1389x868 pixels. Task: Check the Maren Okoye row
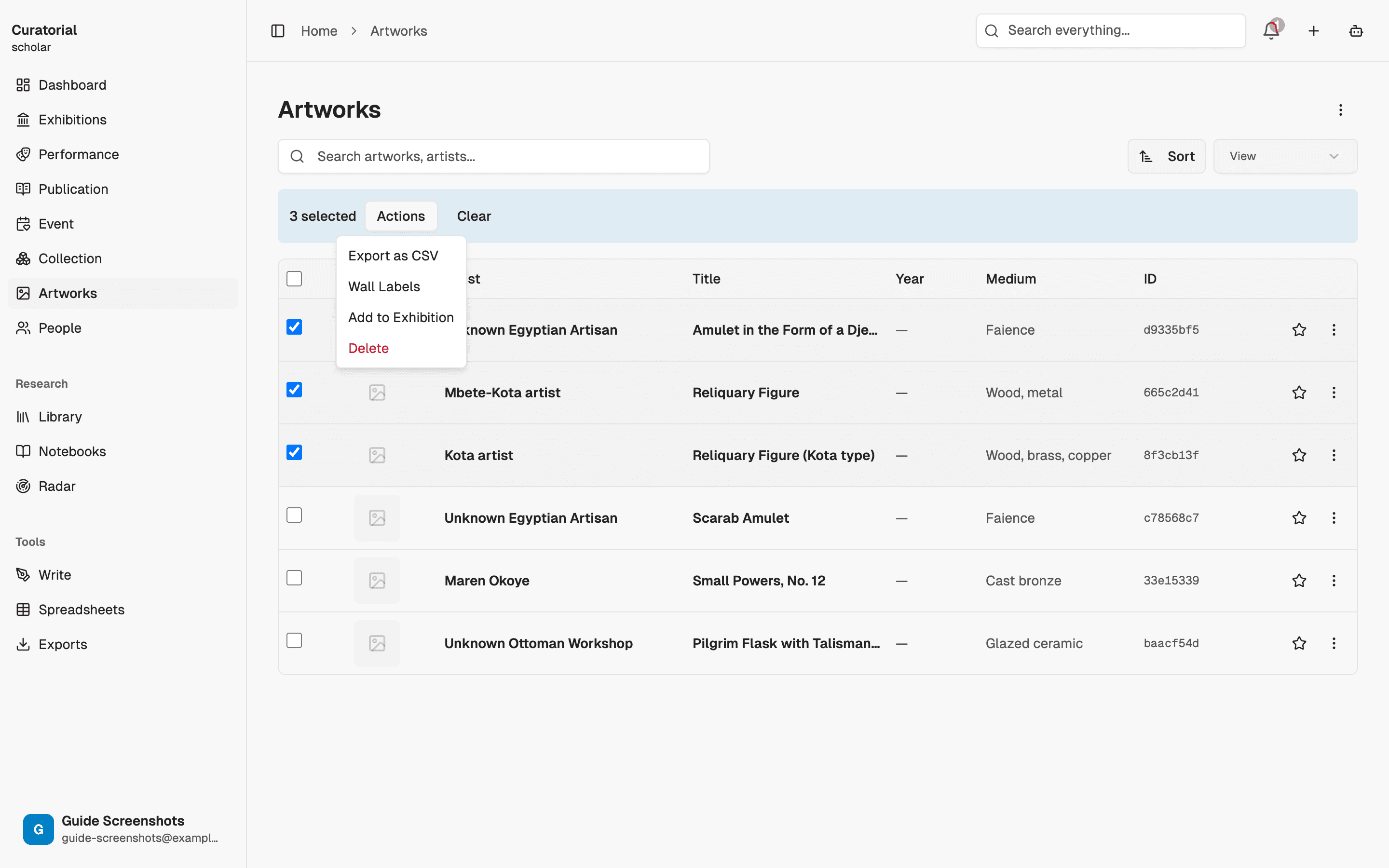click(294, 578)
